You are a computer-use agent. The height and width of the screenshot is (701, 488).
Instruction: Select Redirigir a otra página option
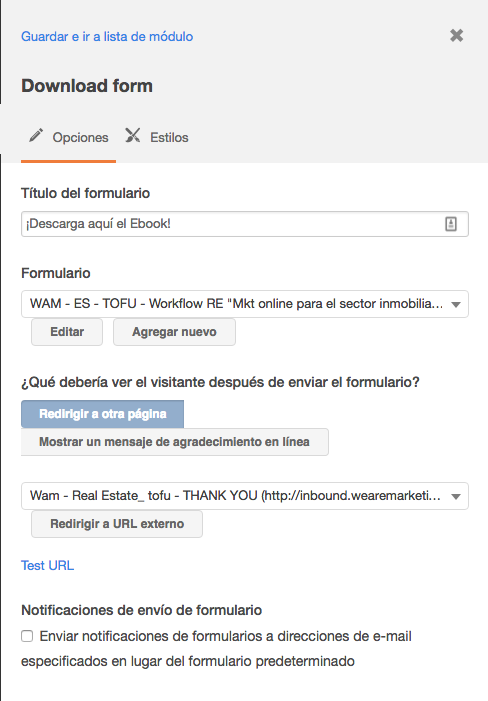point(102,414)
